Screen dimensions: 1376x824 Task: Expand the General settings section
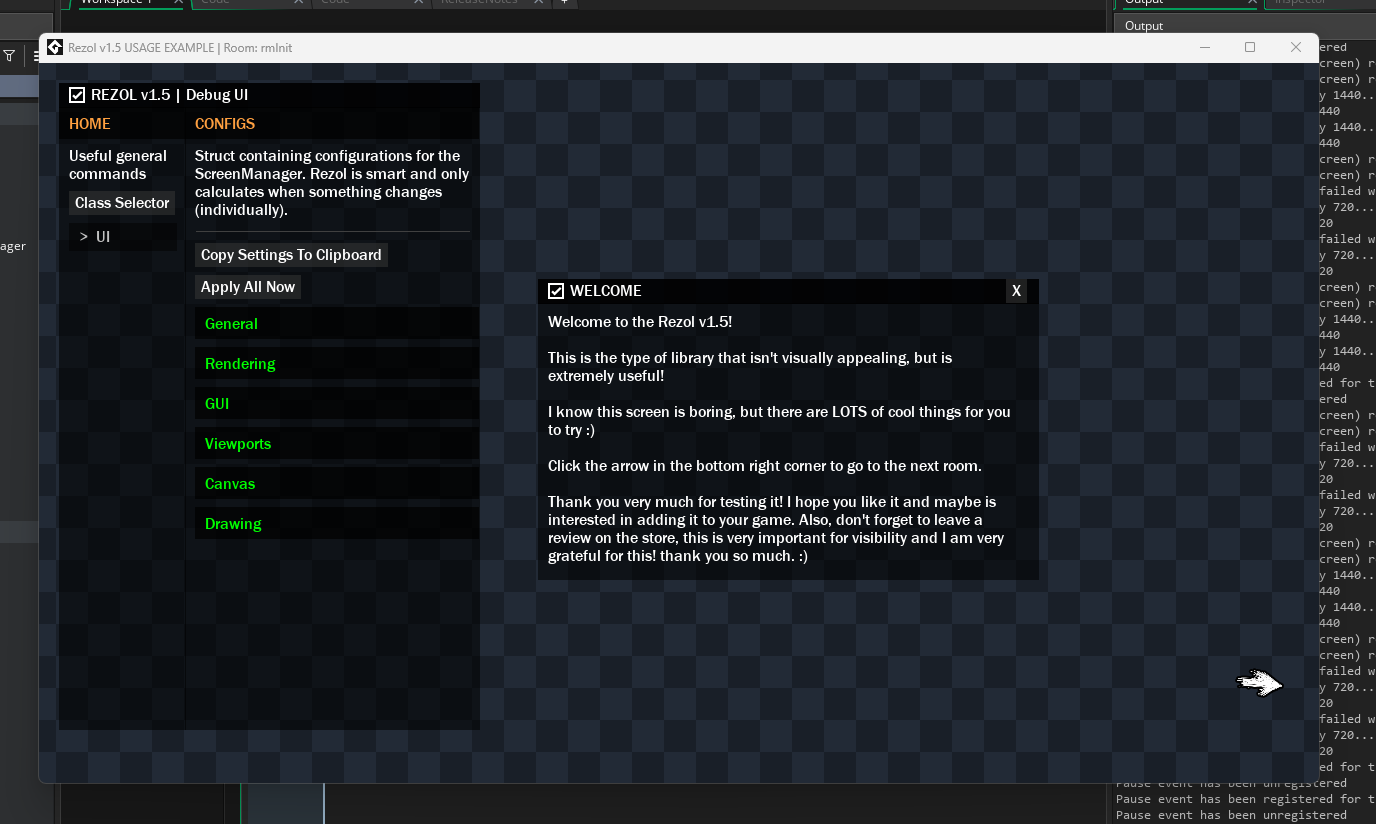(231, 323)
